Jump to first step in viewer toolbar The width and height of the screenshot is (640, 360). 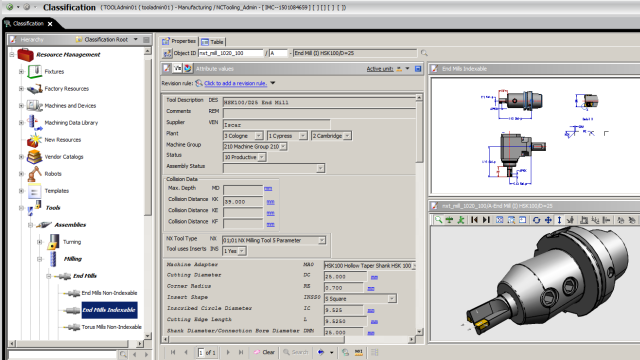474,220
